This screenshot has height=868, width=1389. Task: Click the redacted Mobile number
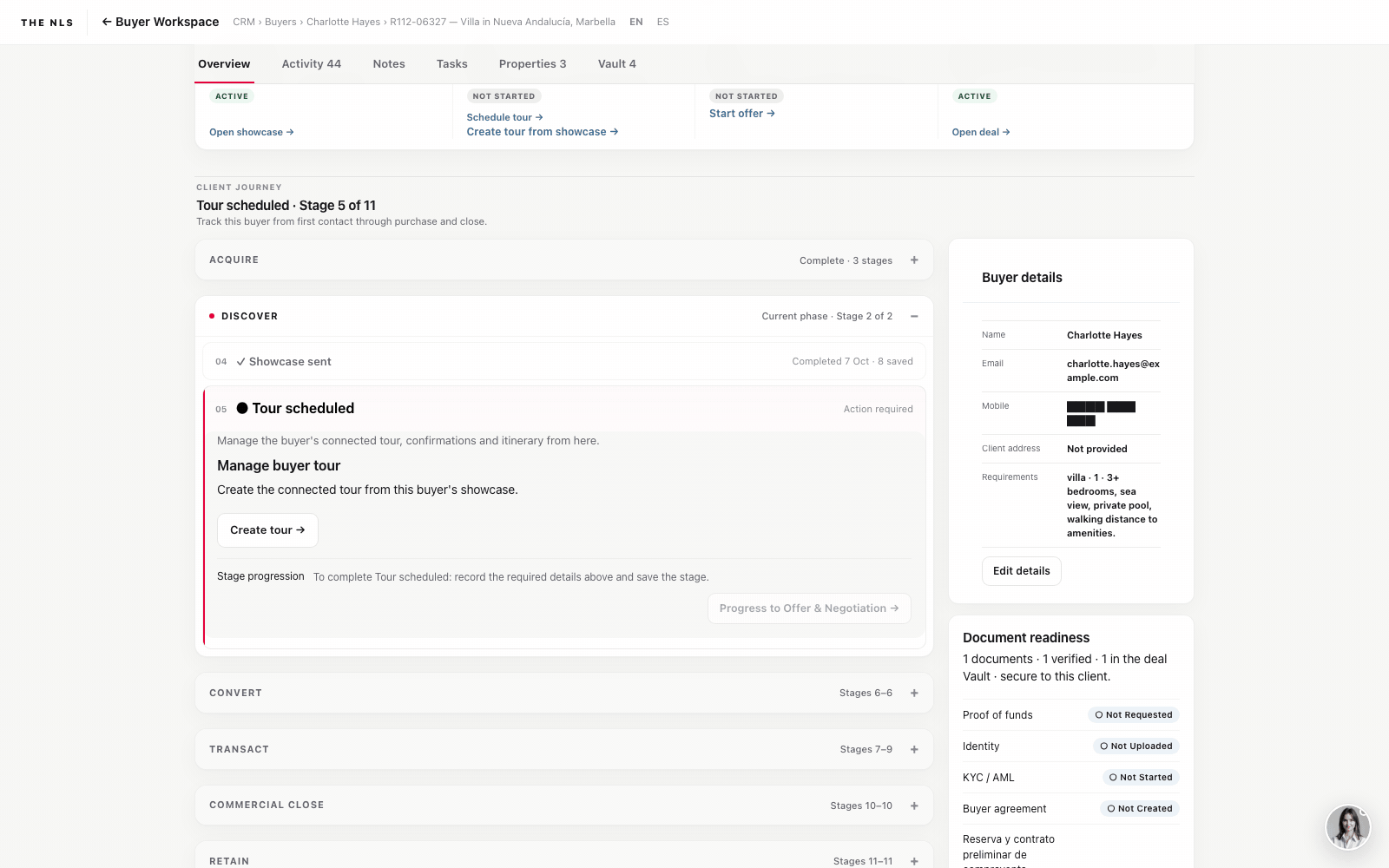pyautogui.click(x=1101, y=413)
